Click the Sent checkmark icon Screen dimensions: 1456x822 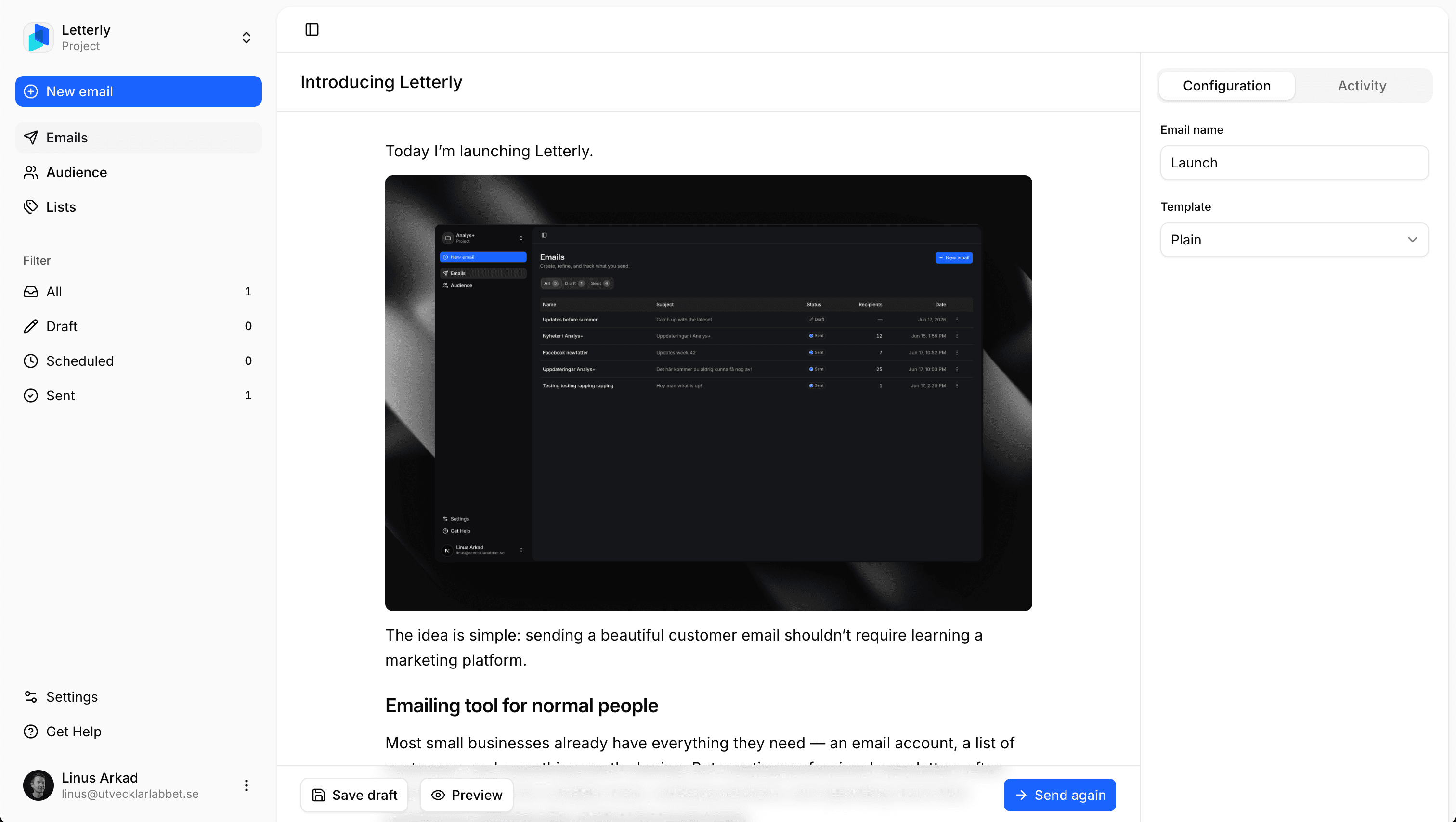[x=31, y=396]
